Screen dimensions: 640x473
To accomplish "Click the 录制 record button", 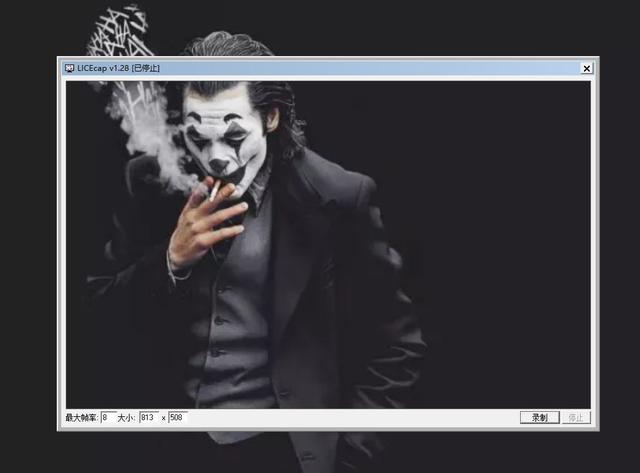I will click(540, 417).
